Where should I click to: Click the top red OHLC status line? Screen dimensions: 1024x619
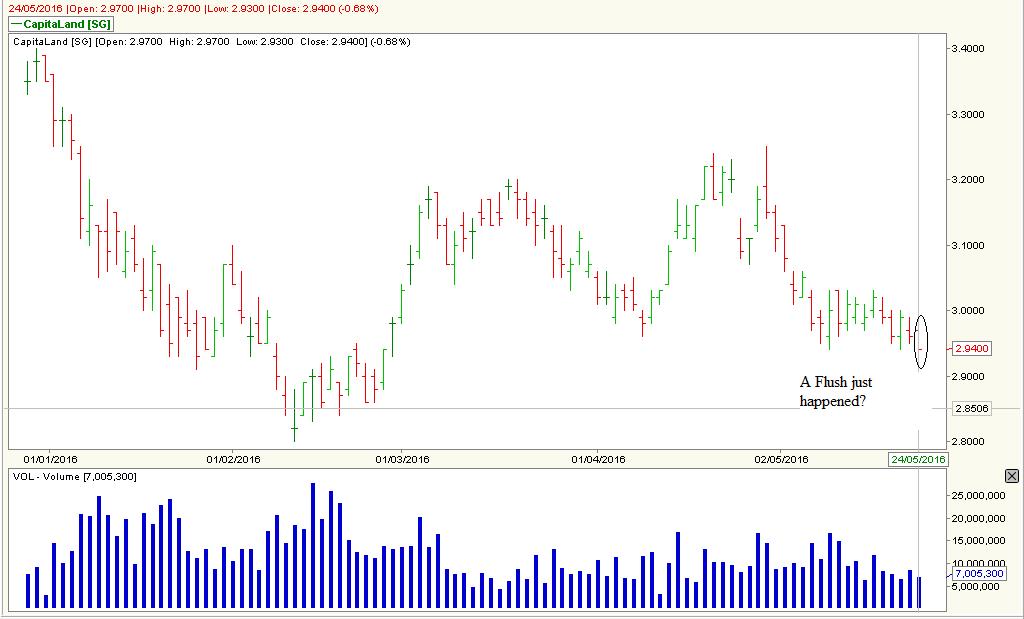click(x=193, y=8)
